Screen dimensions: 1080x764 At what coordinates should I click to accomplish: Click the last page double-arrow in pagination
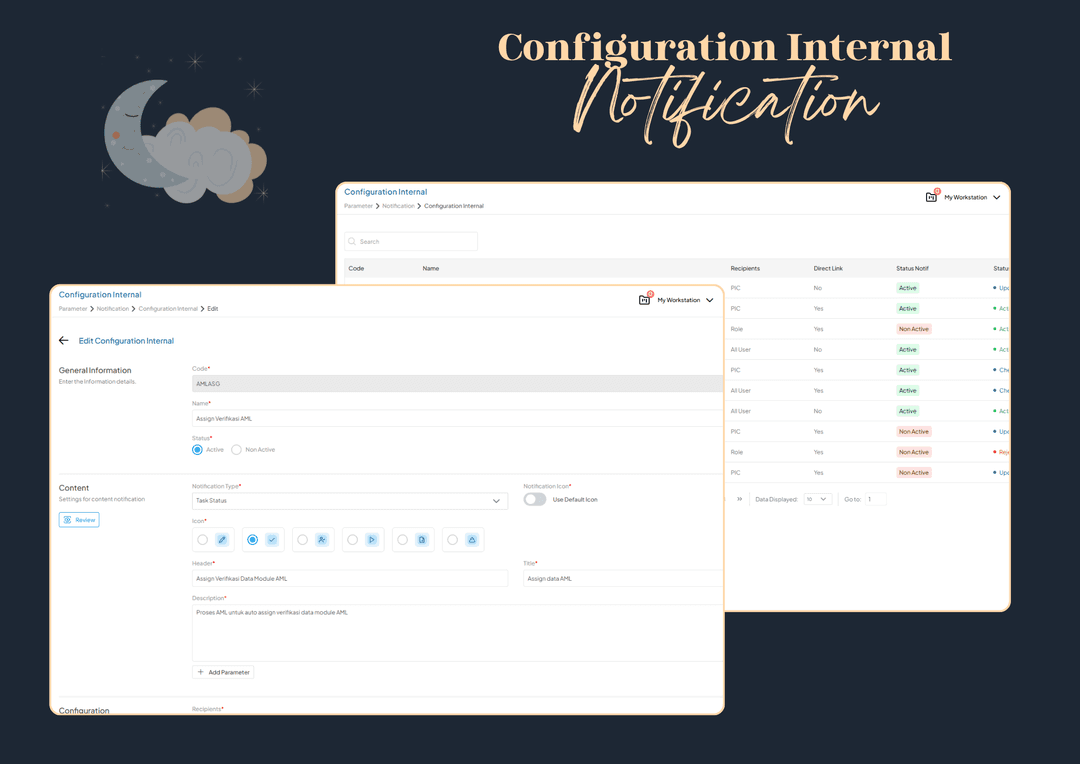pyautogui.click(x=740, y=499)
